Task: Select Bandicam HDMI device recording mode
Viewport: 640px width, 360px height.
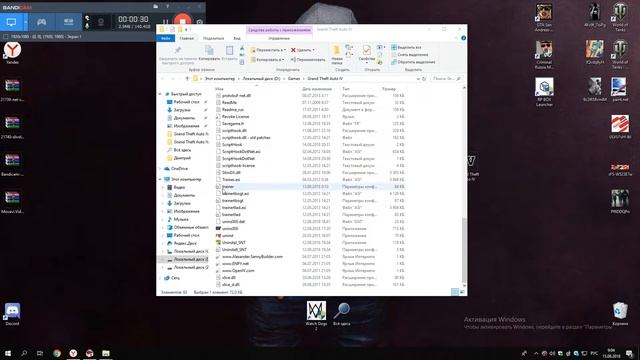Action: [x=68, y=22]
